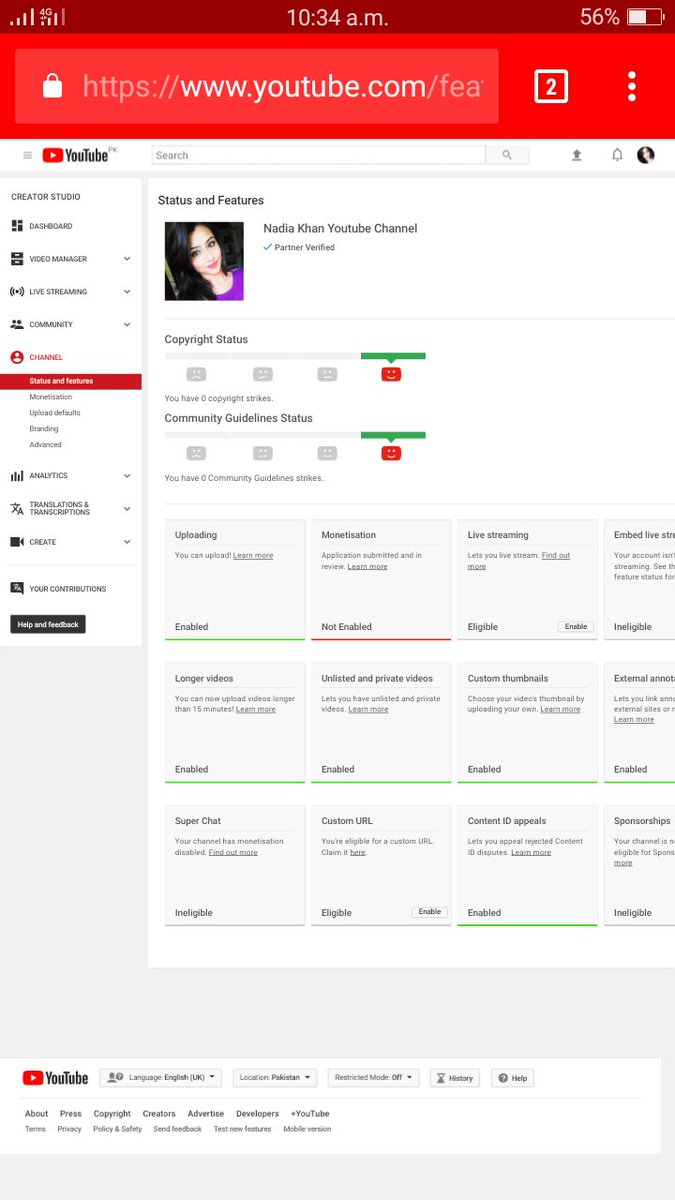The image size is (675, 1200).
Task: Open the Language: English (UK) dropdown
Action: point(160,1078)
